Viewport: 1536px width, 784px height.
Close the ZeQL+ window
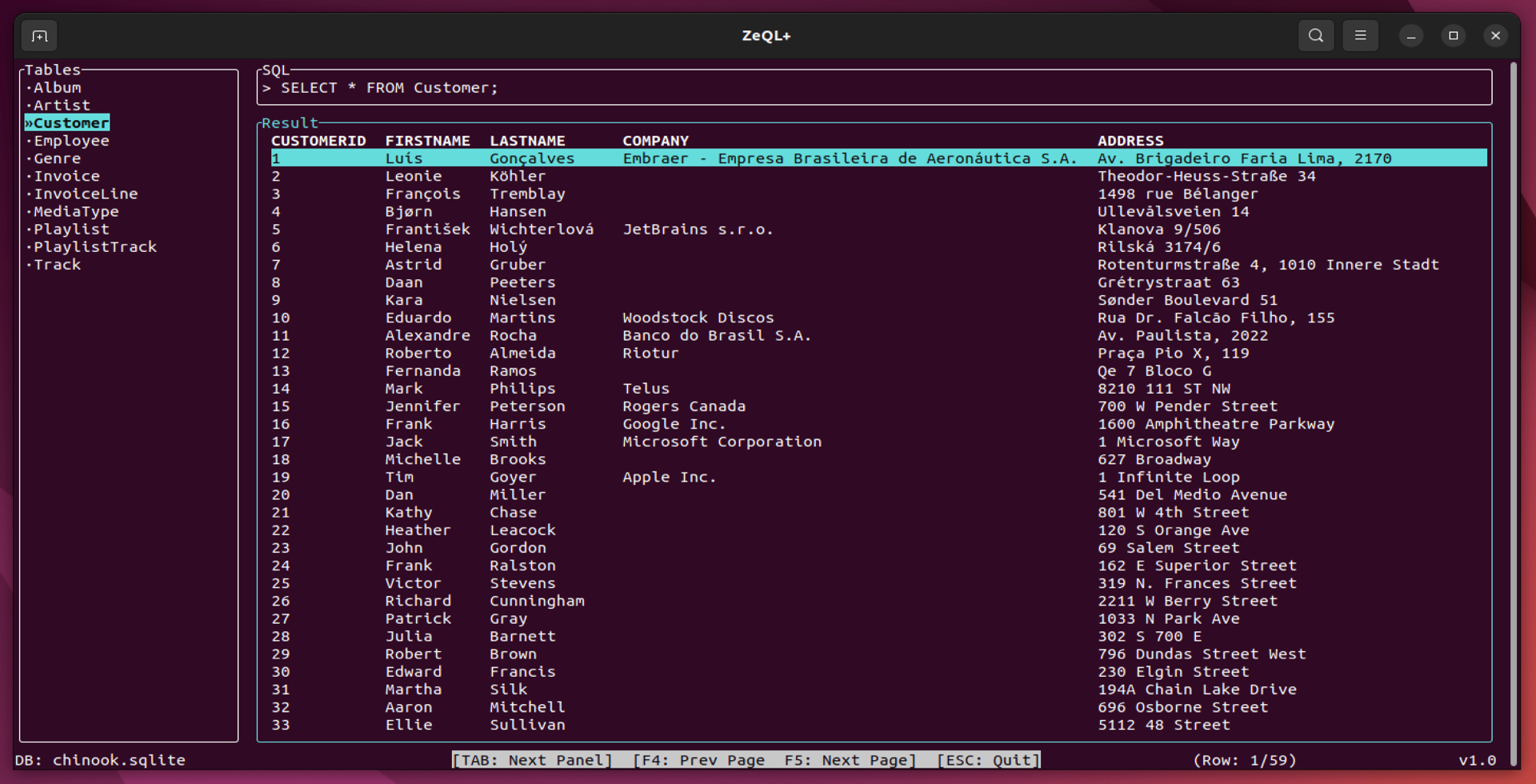[1495, 36]
